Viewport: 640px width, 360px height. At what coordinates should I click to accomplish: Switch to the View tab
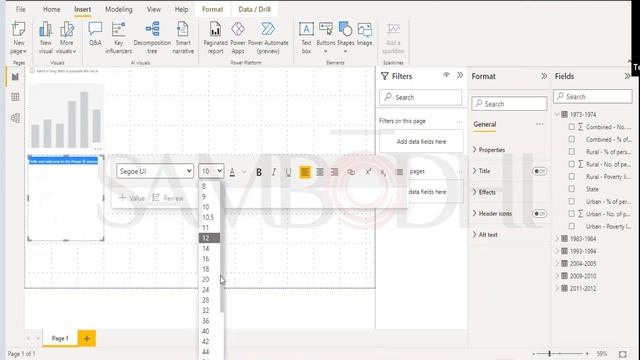click(153, 9)
